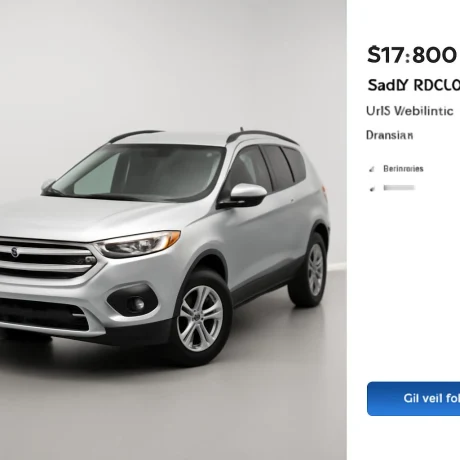
Task: Click the hood of the silver SUV
Action: tap(83, 217)
